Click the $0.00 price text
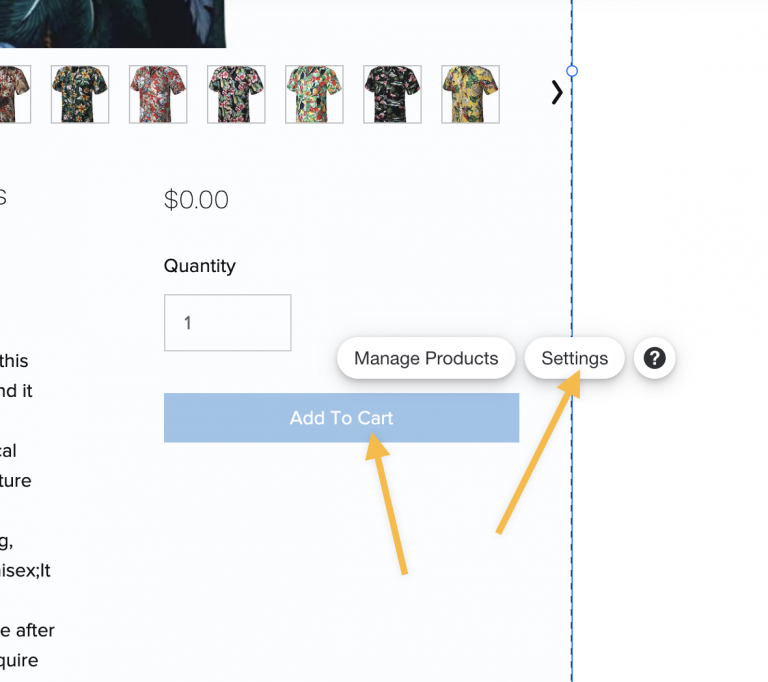 196,200
